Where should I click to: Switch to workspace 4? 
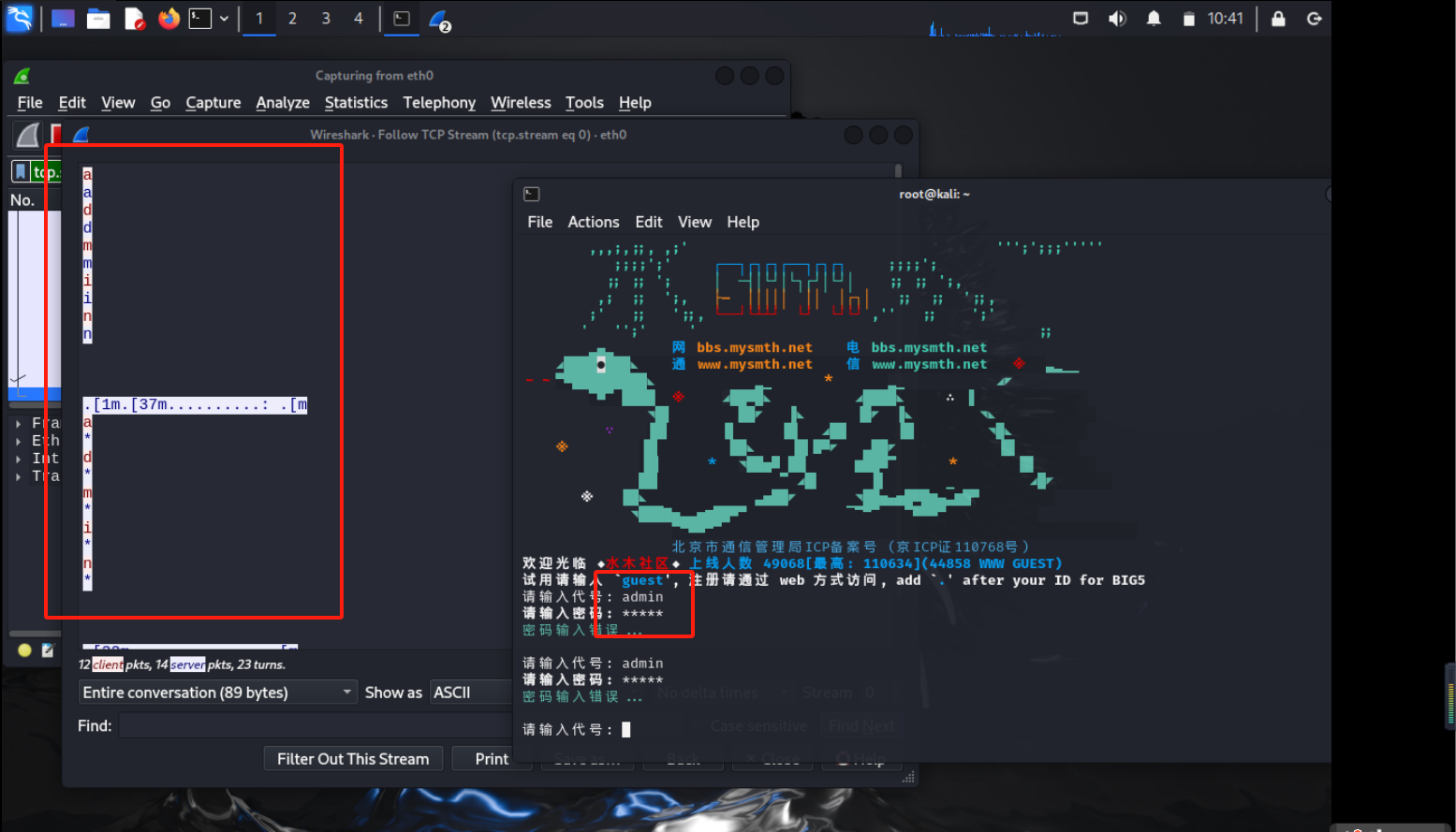(359, 19)
